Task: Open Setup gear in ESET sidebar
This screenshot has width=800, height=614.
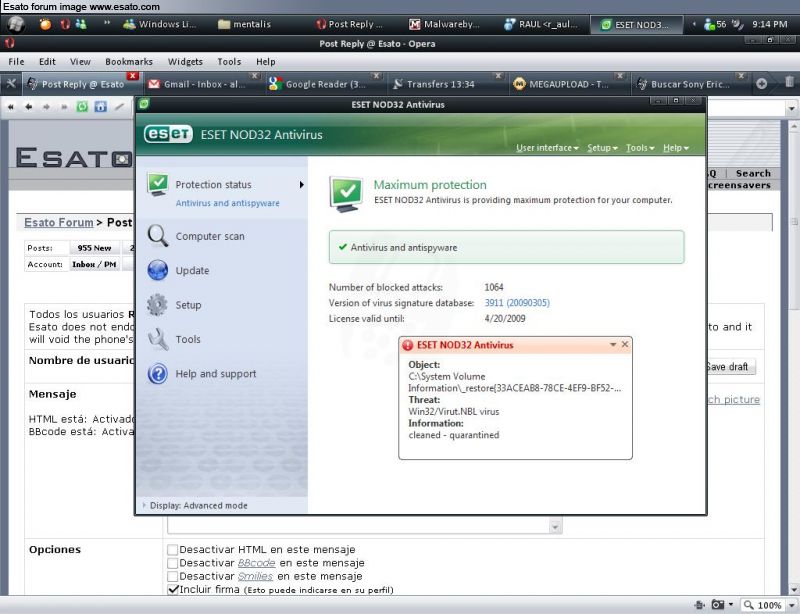Action: coord(157,305)
